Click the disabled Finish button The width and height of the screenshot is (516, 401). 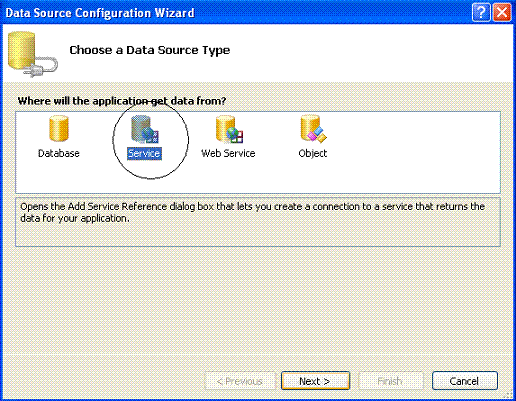(391, 381)
